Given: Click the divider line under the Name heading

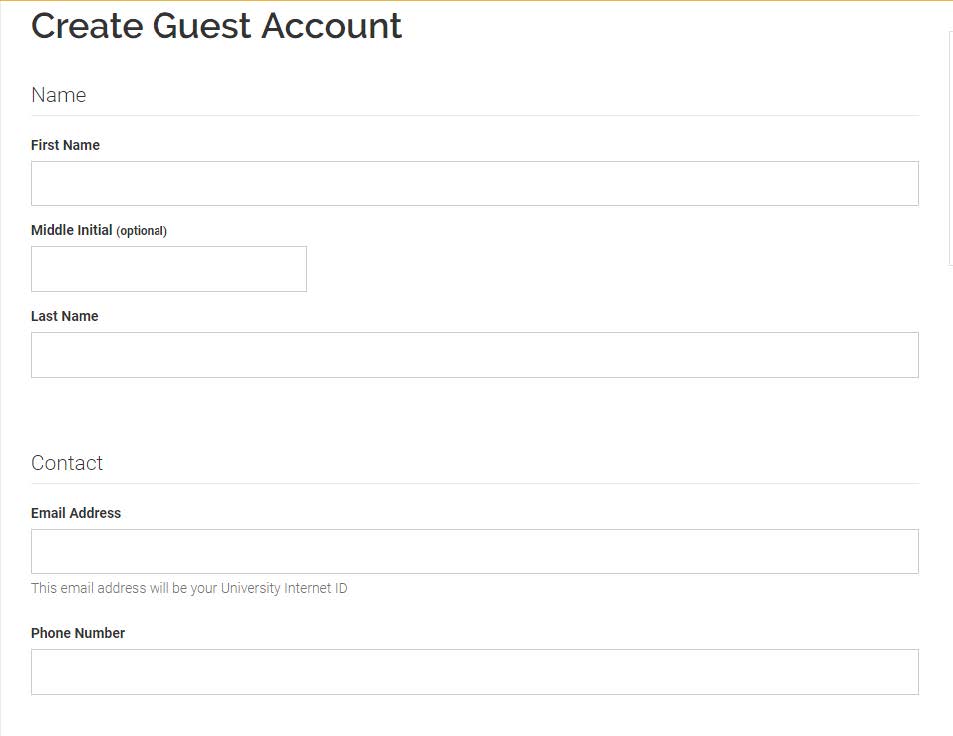Looking at the screenshot, I should [x=474, y=115].
